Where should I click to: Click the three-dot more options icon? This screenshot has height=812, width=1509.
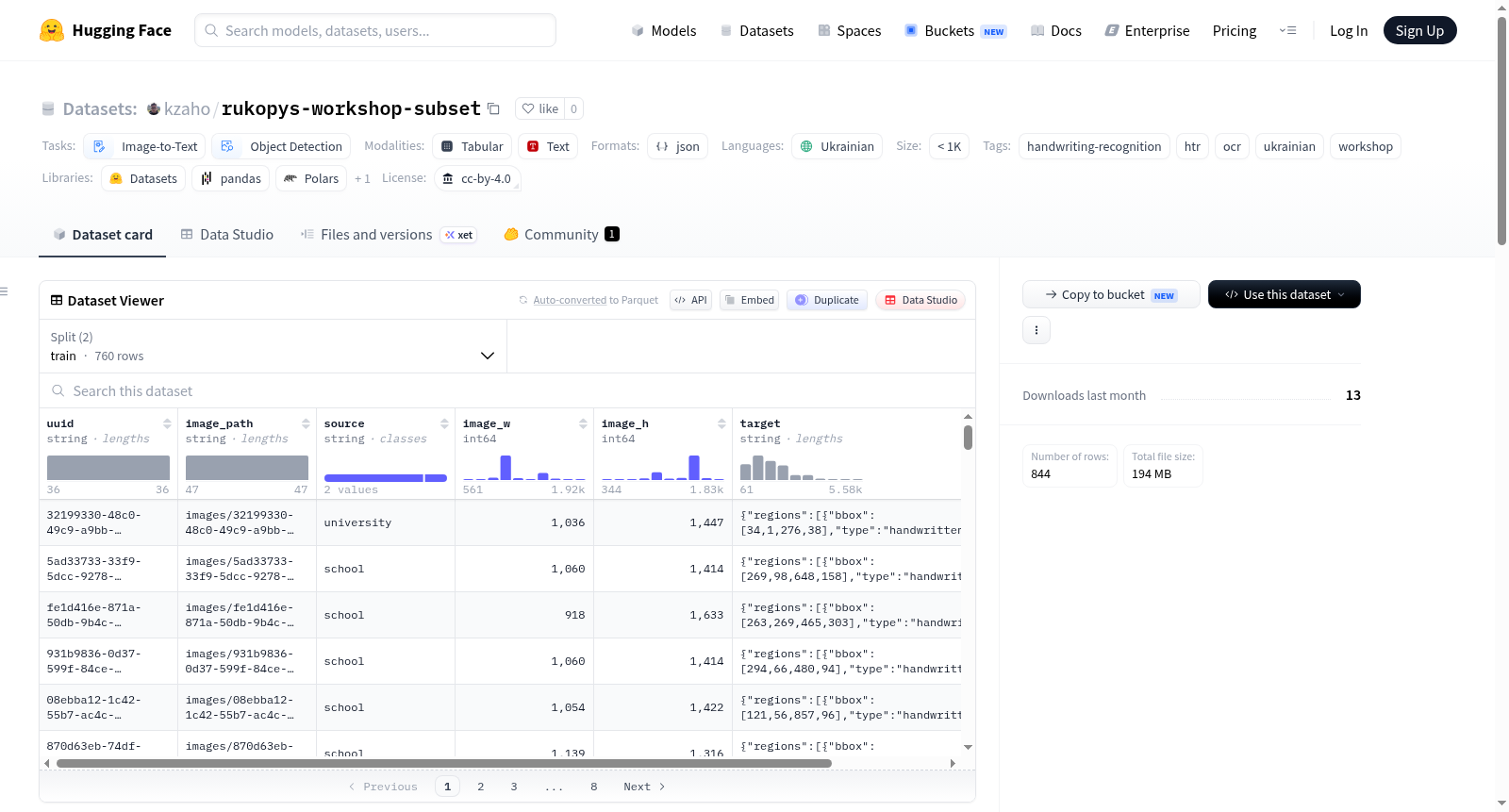[x=1036, y=330]
